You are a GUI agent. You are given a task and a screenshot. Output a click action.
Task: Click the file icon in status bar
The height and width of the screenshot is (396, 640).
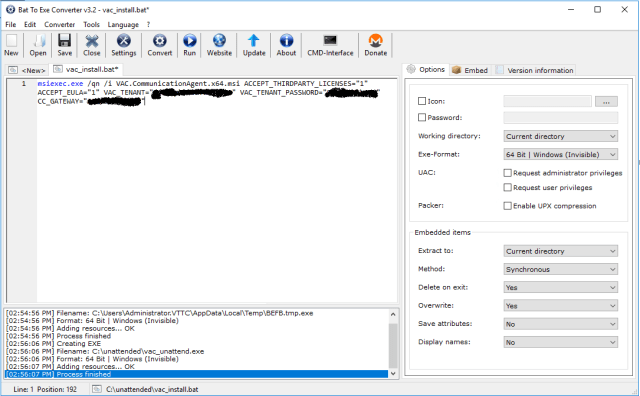tap(97, 389)
